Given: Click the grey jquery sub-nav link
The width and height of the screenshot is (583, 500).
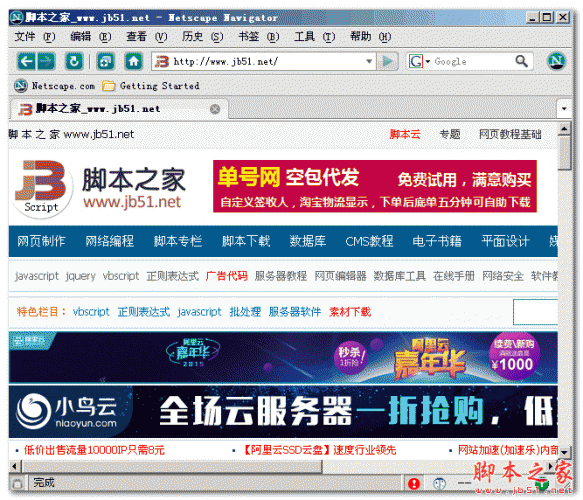Looking at the screenshot, I should point(81,276).
